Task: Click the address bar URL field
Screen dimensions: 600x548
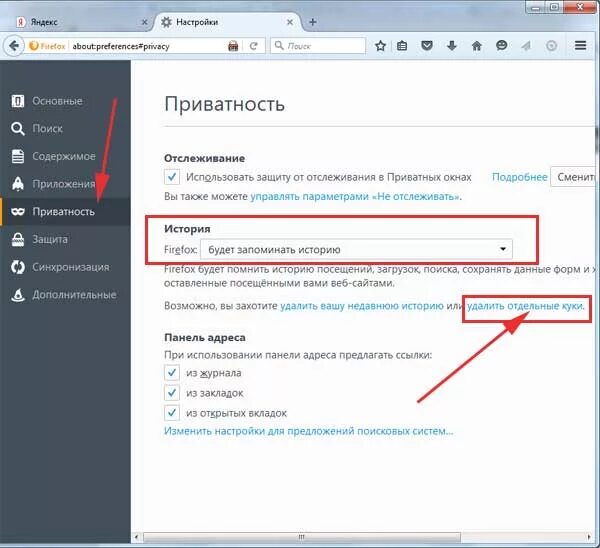Action: [147, 46]
